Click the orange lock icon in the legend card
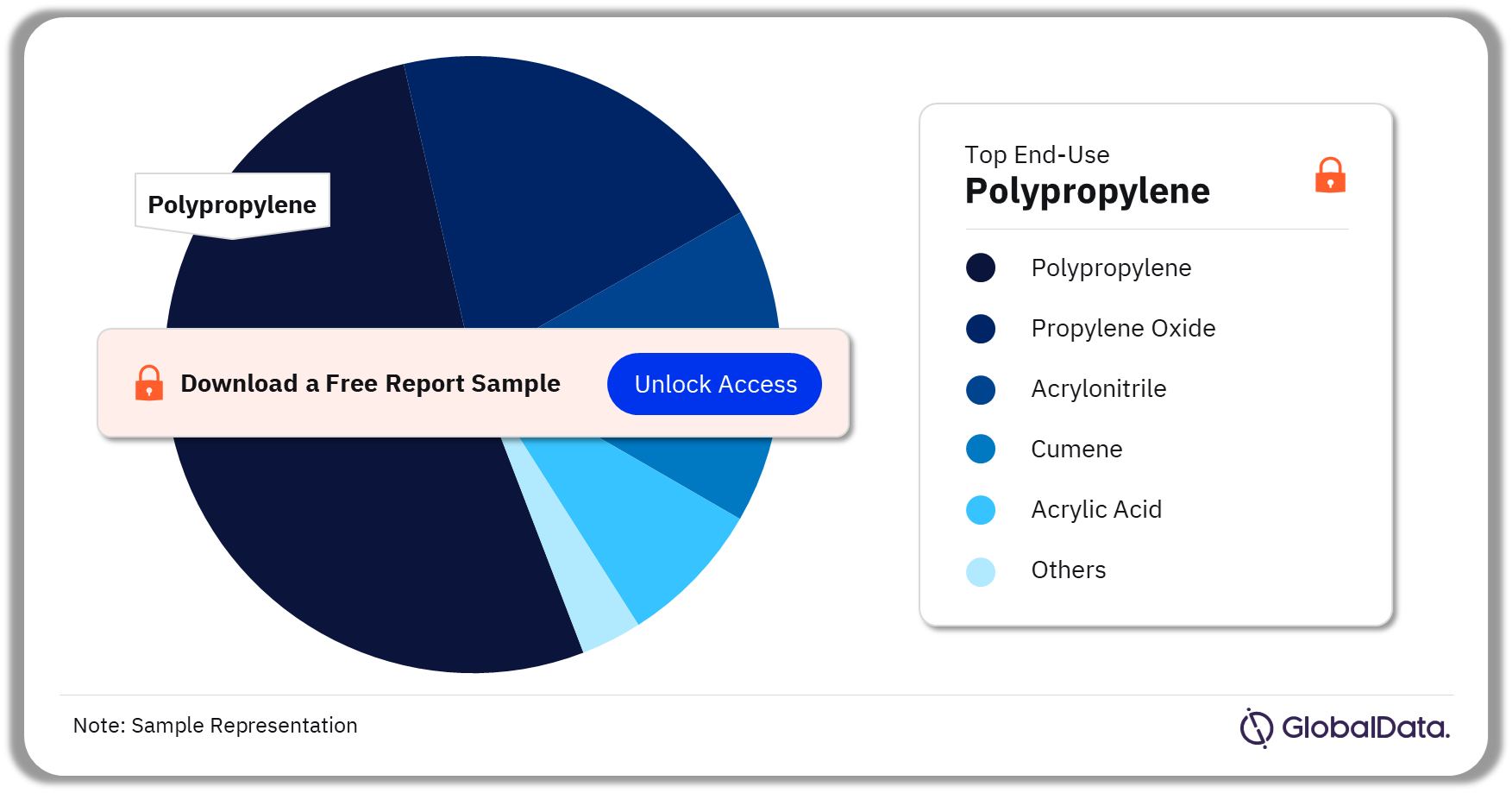 [x=1330, y=175]
